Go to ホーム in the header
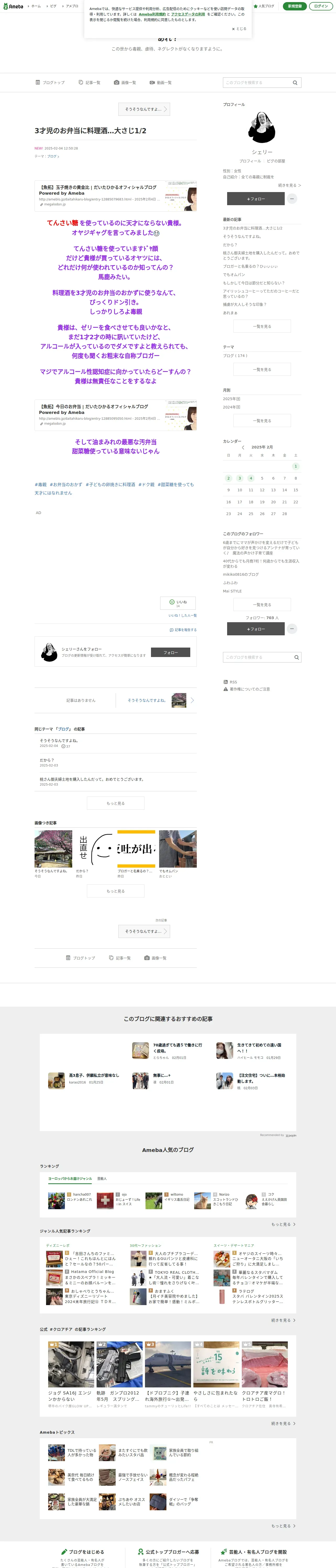 [35, 6]
